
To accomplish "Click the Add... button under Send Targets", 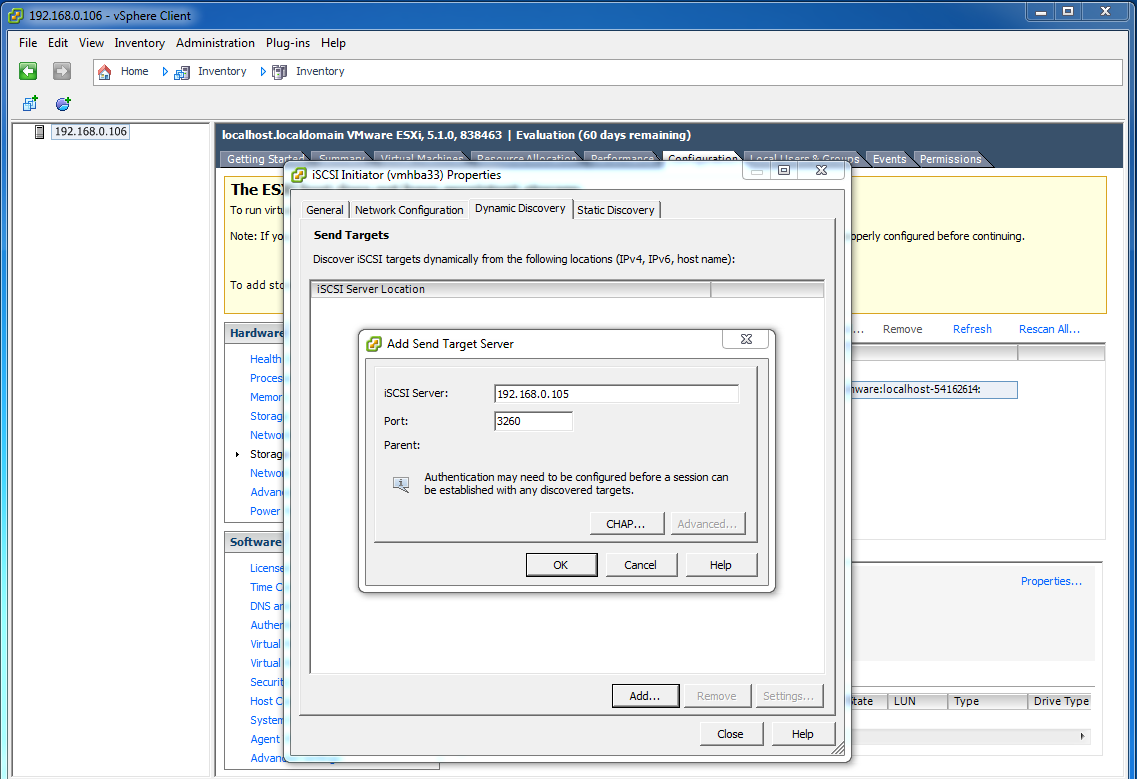I will coord(645,696).
